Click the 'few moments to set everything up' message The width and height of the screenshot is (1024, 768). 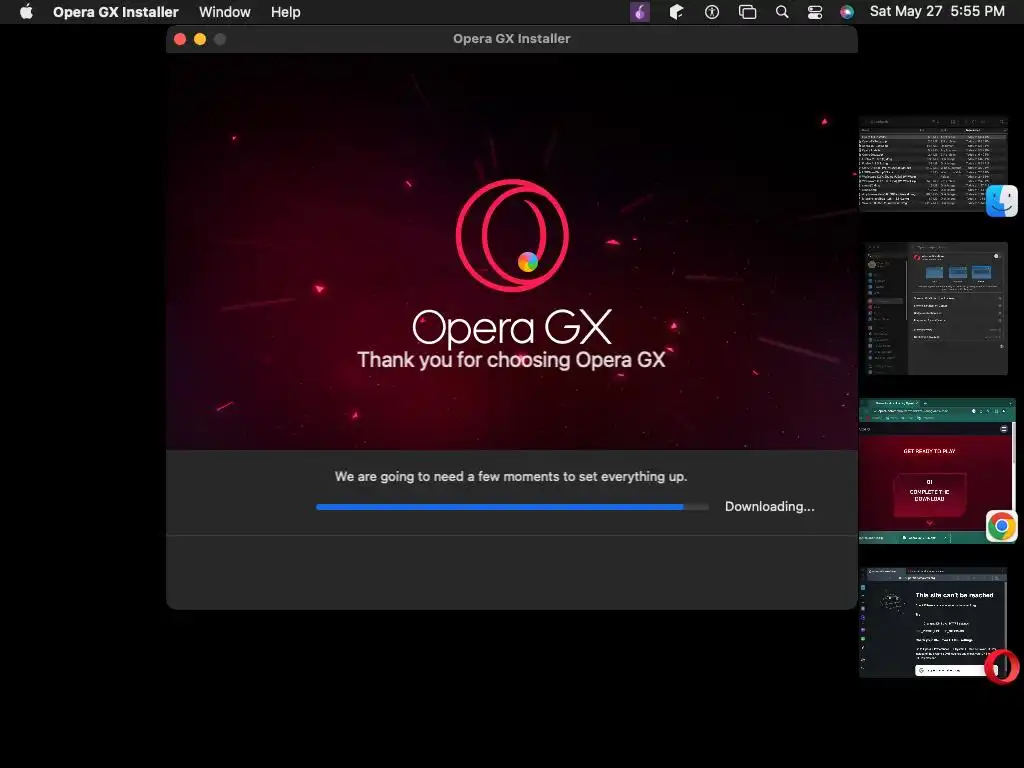point(511,477)
